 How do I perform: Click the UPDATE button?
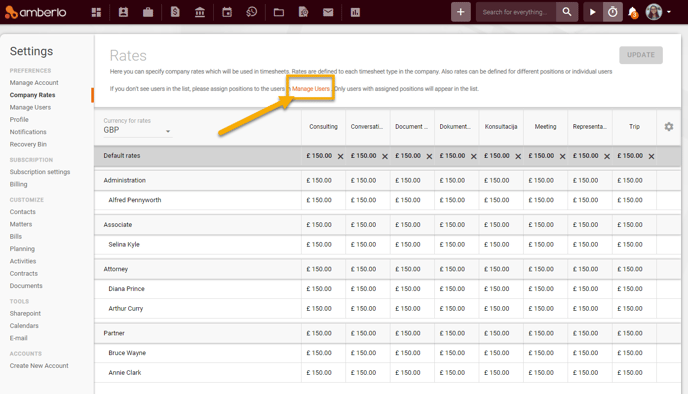pyautogui.click(x=641, y=55)
